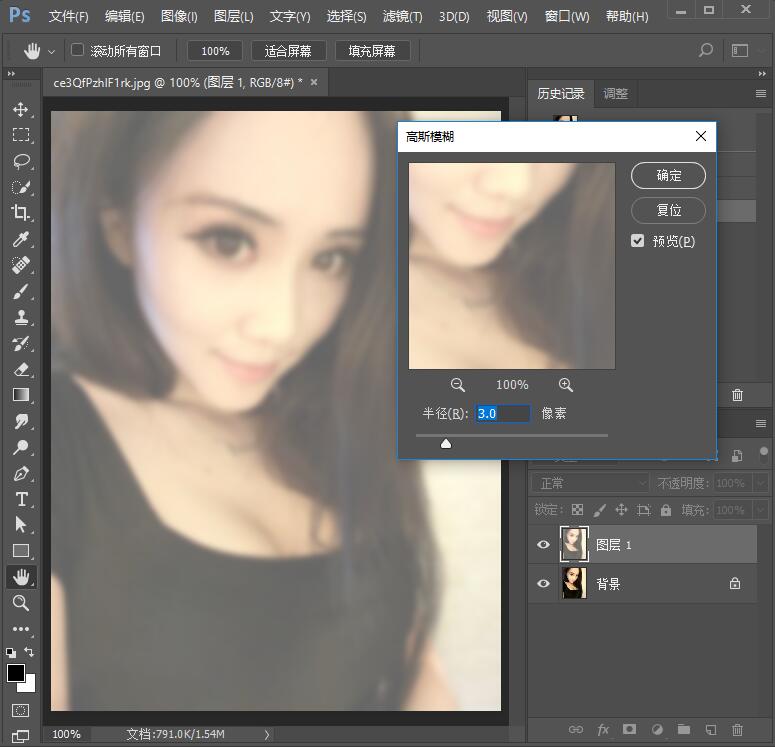Select the Clone Stamp tool
Viewport: 775px width, 747px height.
point(21,318)
